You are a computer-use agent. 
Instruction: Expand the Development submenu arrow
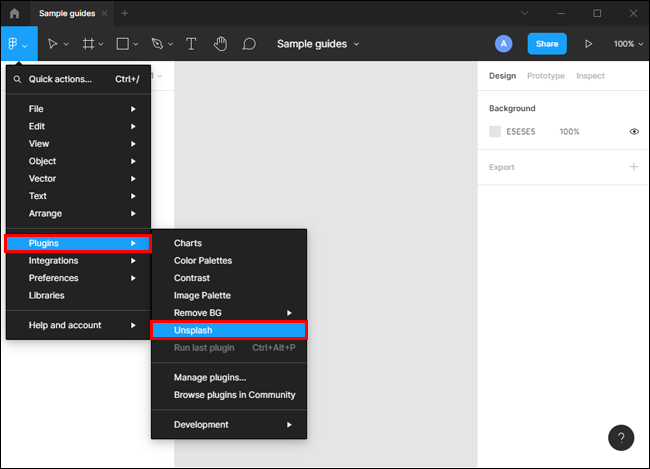pos(289,425)
